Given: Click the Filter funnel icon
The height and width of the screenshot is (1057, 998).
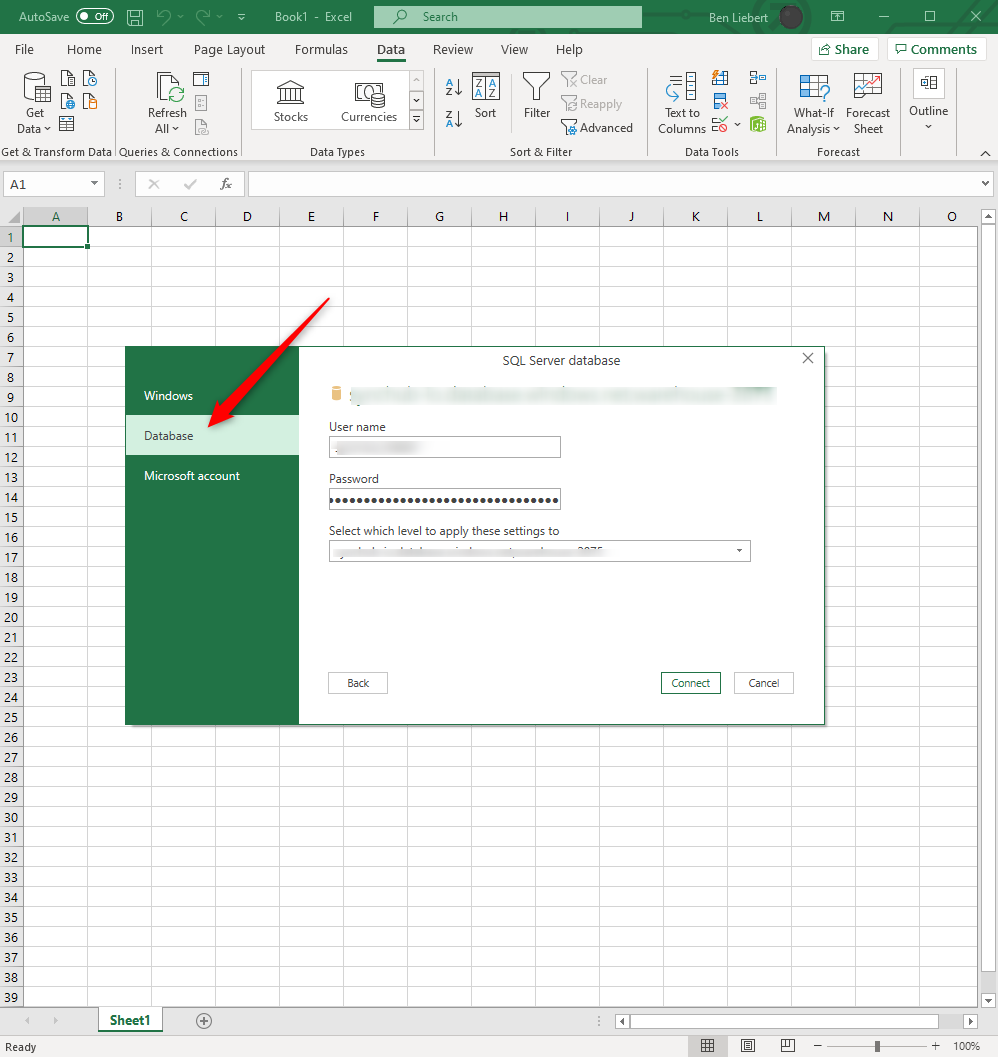Looking at the screenshot, I should (537, 97).
